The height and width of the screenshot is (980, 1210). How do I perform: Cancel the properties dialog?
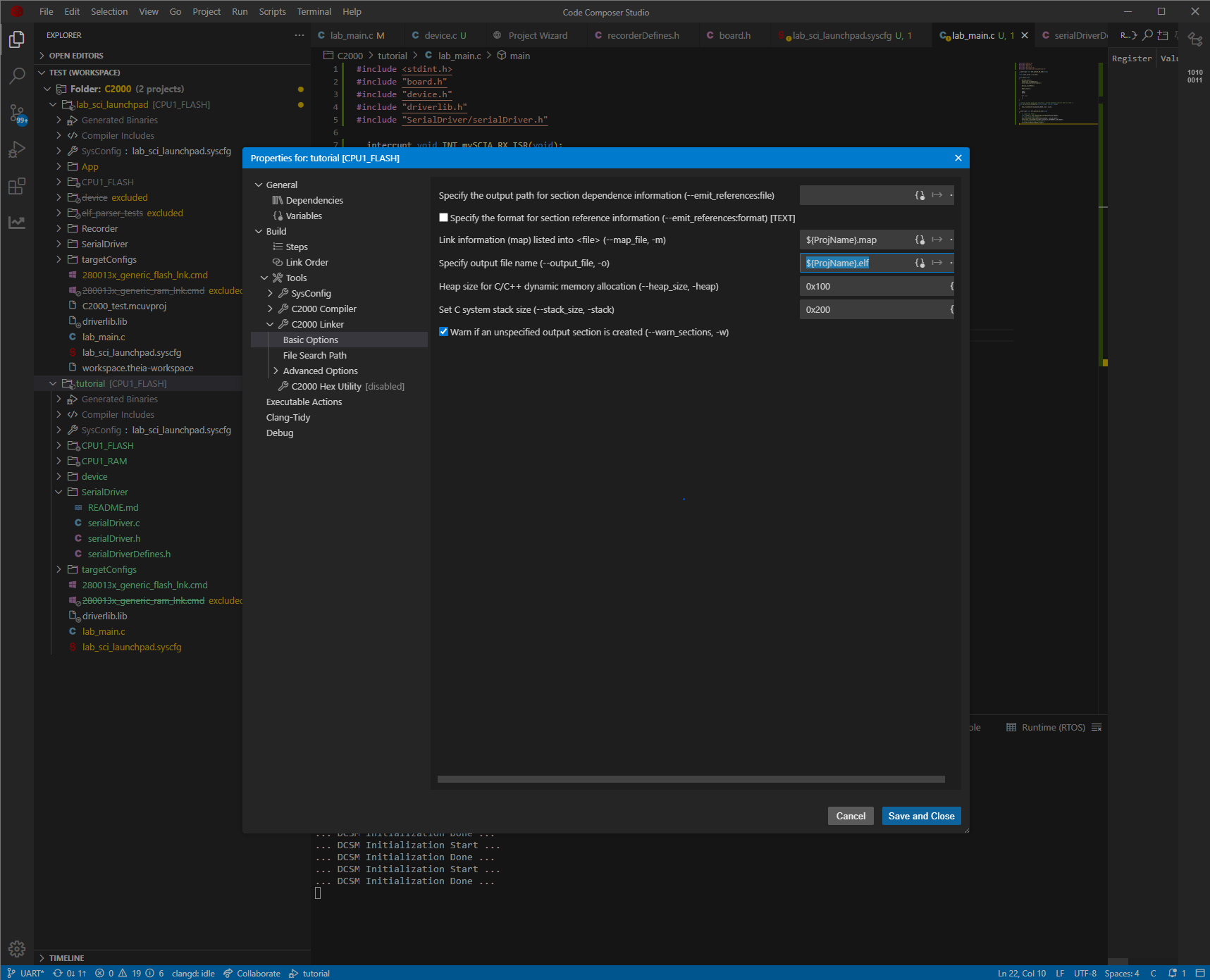click(x=850, y=816)
